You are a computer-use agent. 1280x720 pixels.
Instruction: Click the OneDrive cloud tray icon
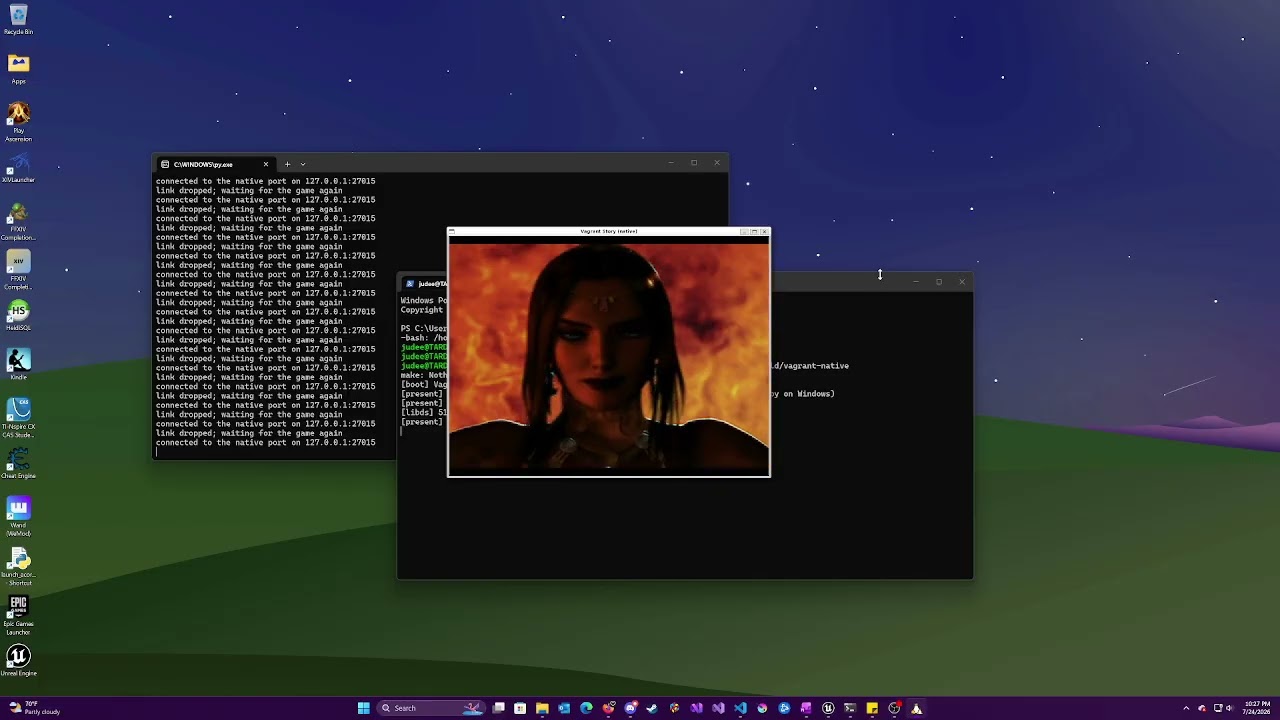tap(1202, 708)
